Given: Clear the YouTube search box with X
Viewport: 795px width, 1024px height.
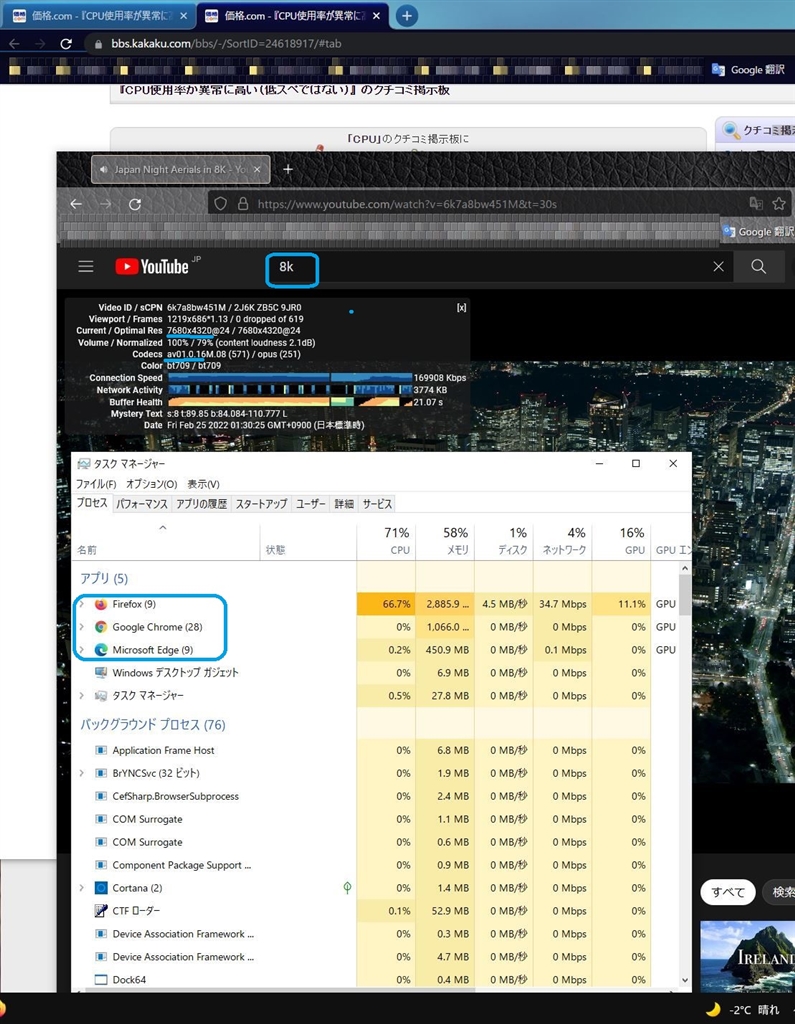Looking at the screenshot, I should click(718, 267).
